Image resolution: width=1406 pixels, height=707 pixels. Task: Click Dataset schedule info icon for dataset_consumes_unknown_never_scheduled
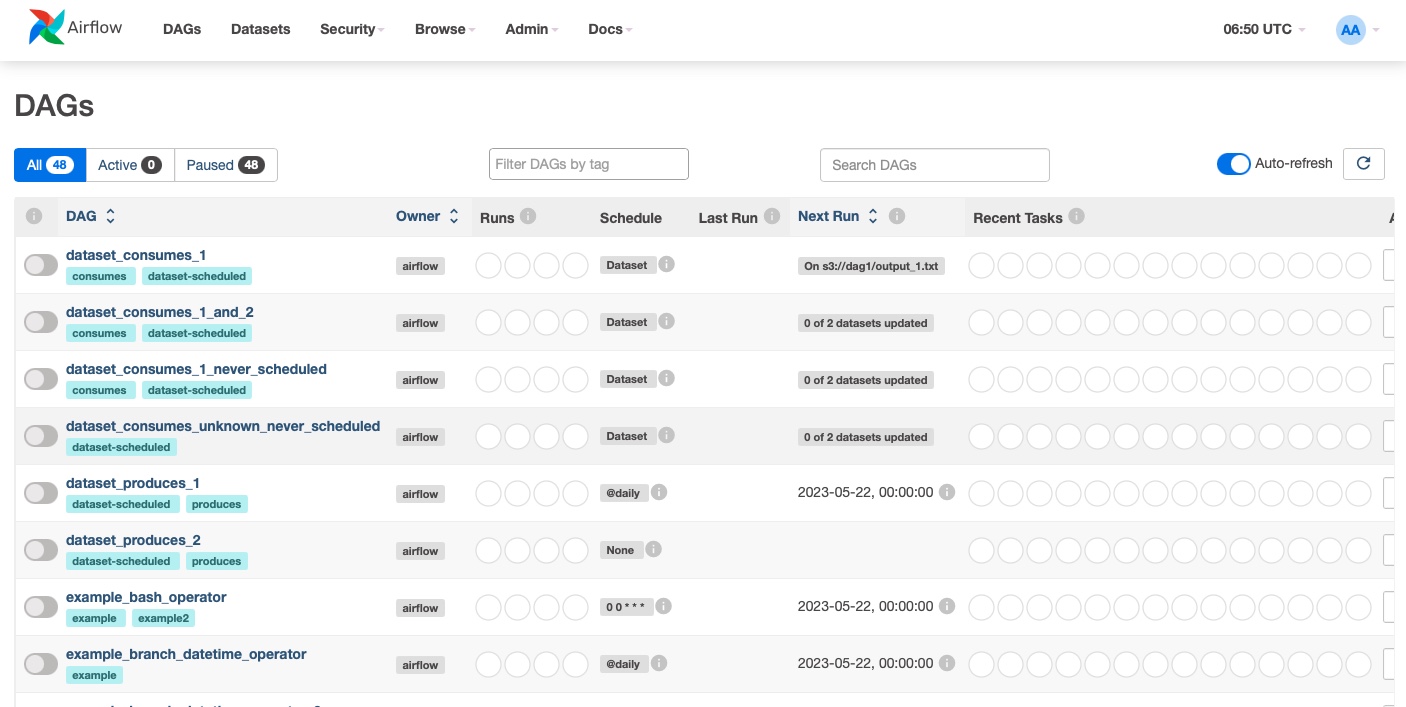pos(667,435)
